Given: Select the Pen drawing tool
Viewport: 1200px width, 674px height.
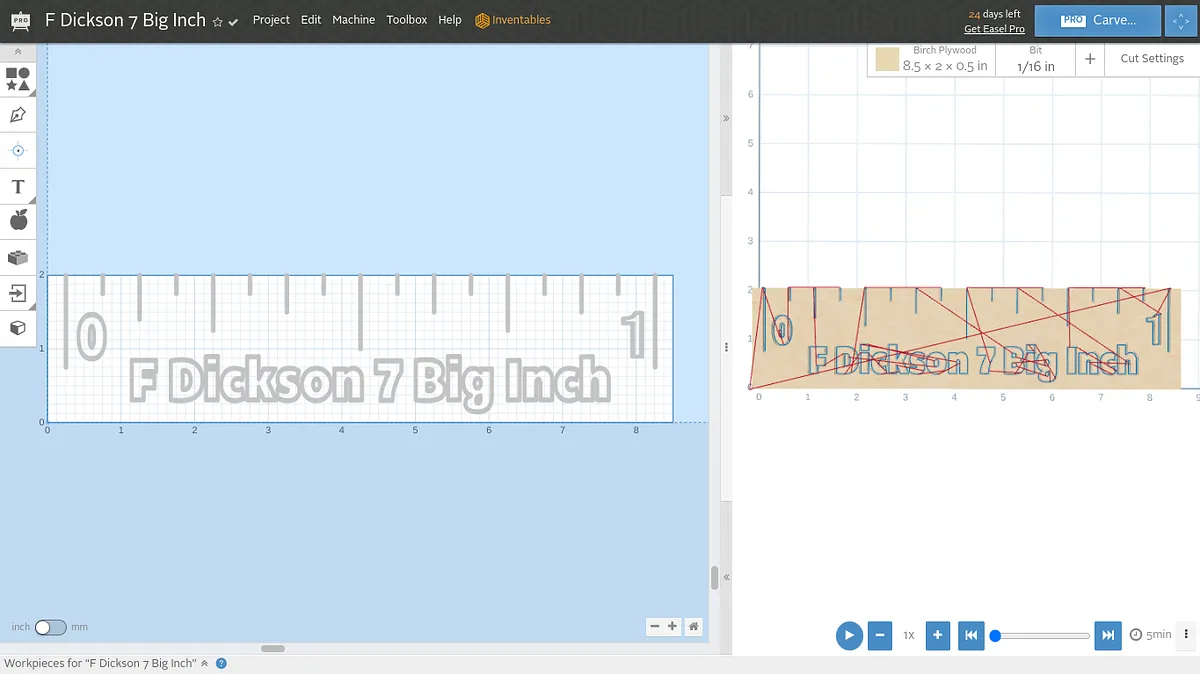Looking at the screenshot, I should 18,115.
